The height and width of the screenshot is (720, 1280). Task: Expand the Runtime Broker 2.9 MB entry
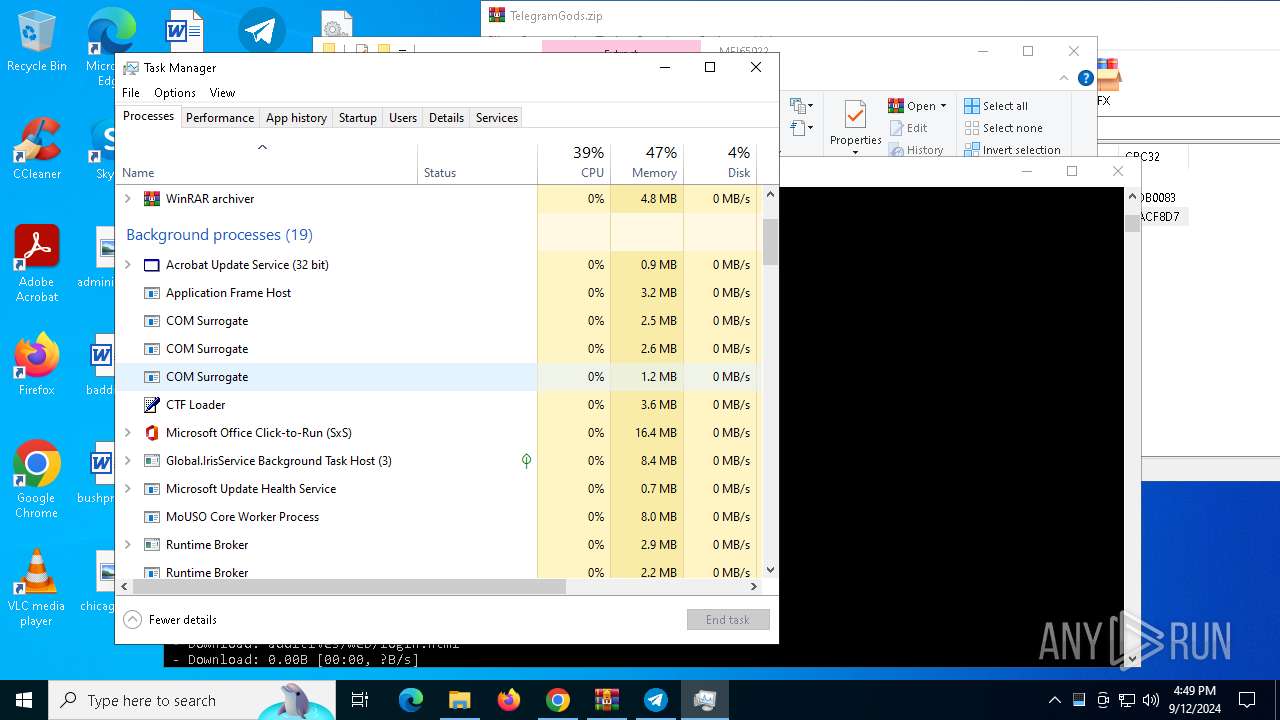point(127,545)
